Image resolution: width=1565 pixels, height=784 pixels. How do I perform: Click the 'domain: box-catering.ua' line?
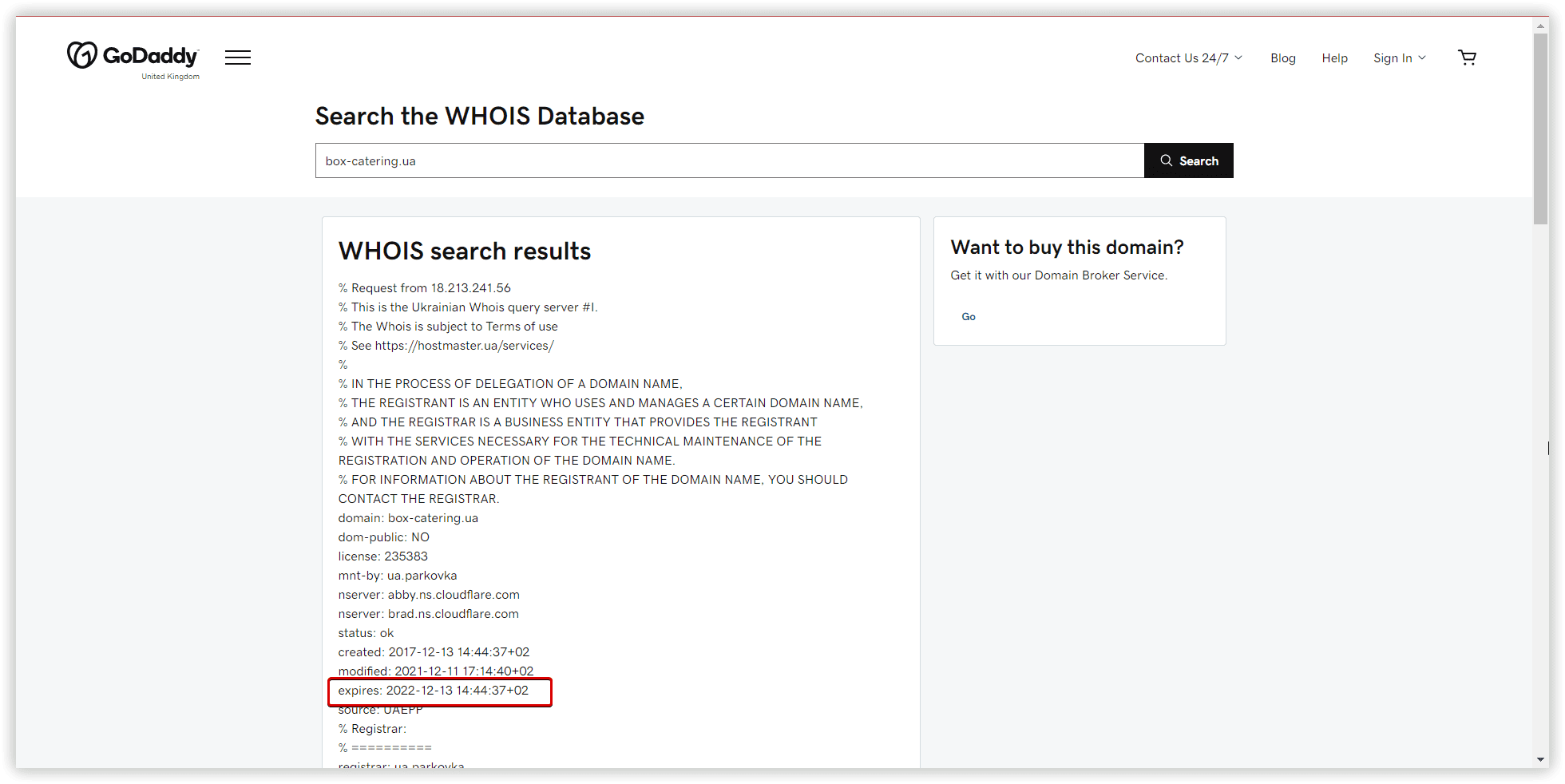tap(408, 518)
